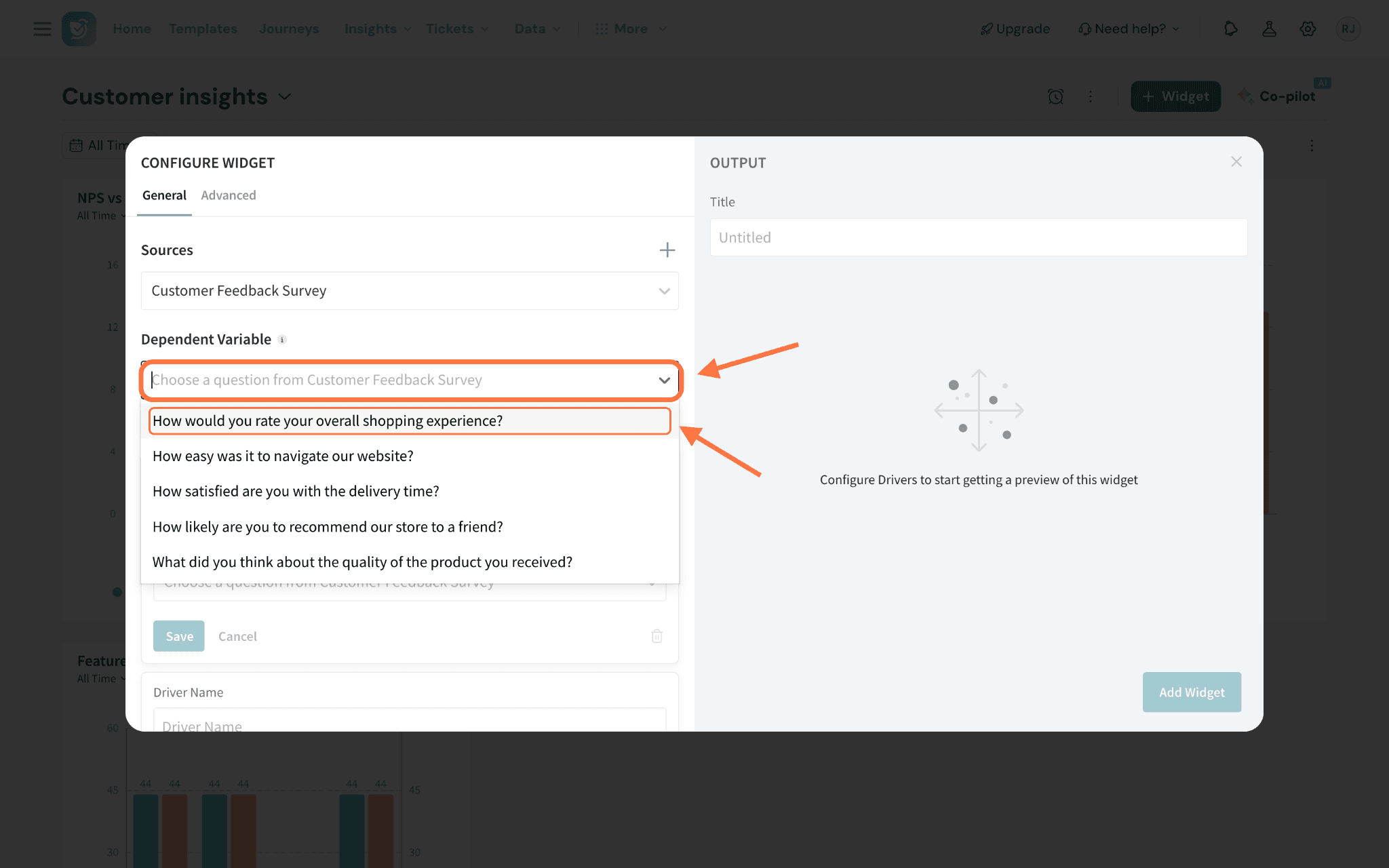Open dashboard options three-dot menu
The image size is (1389, 868).
(1091, 96)
